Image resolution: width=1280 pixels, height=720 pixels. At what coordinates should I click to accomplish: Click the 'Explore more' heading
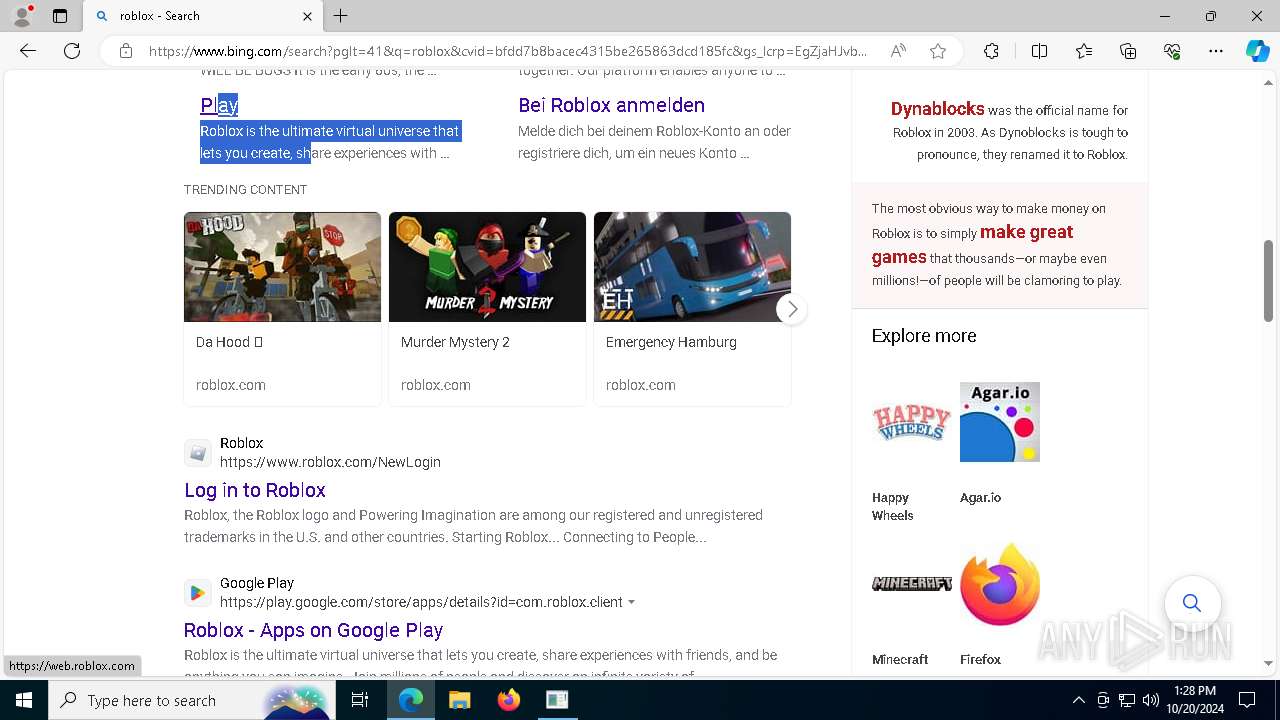click(x=924, y=336)
